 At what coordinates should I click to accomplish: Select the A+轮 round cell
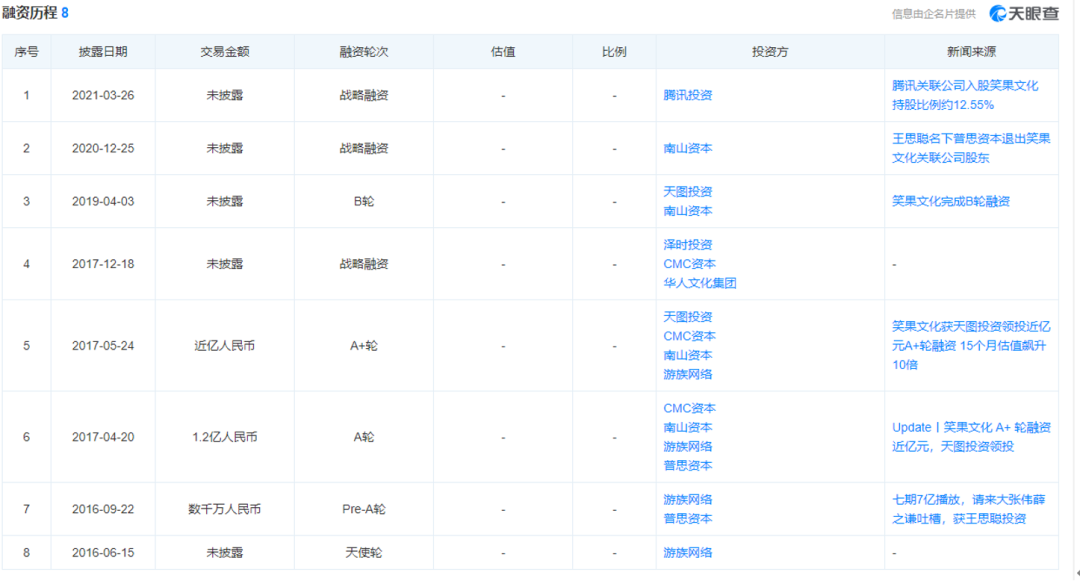tap(364, 346)
